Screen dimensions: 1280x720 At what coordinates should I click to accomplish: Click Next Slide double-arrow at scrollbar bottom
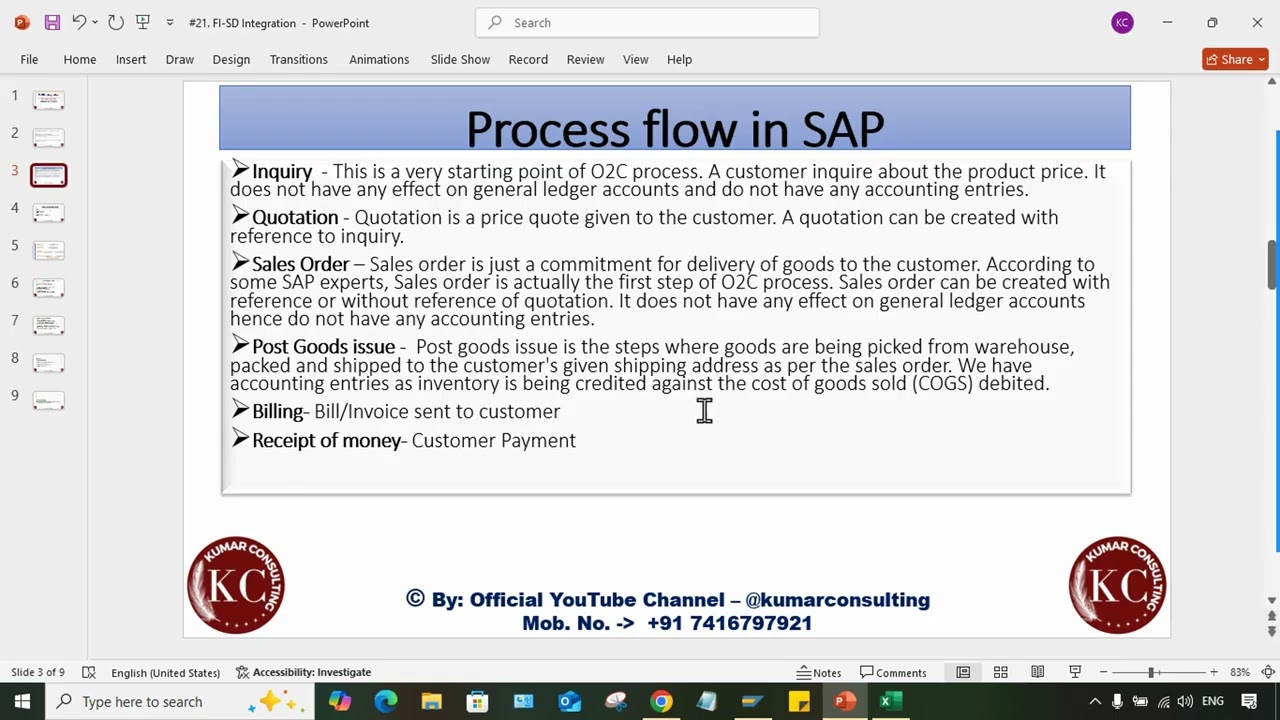(1272, 632)
